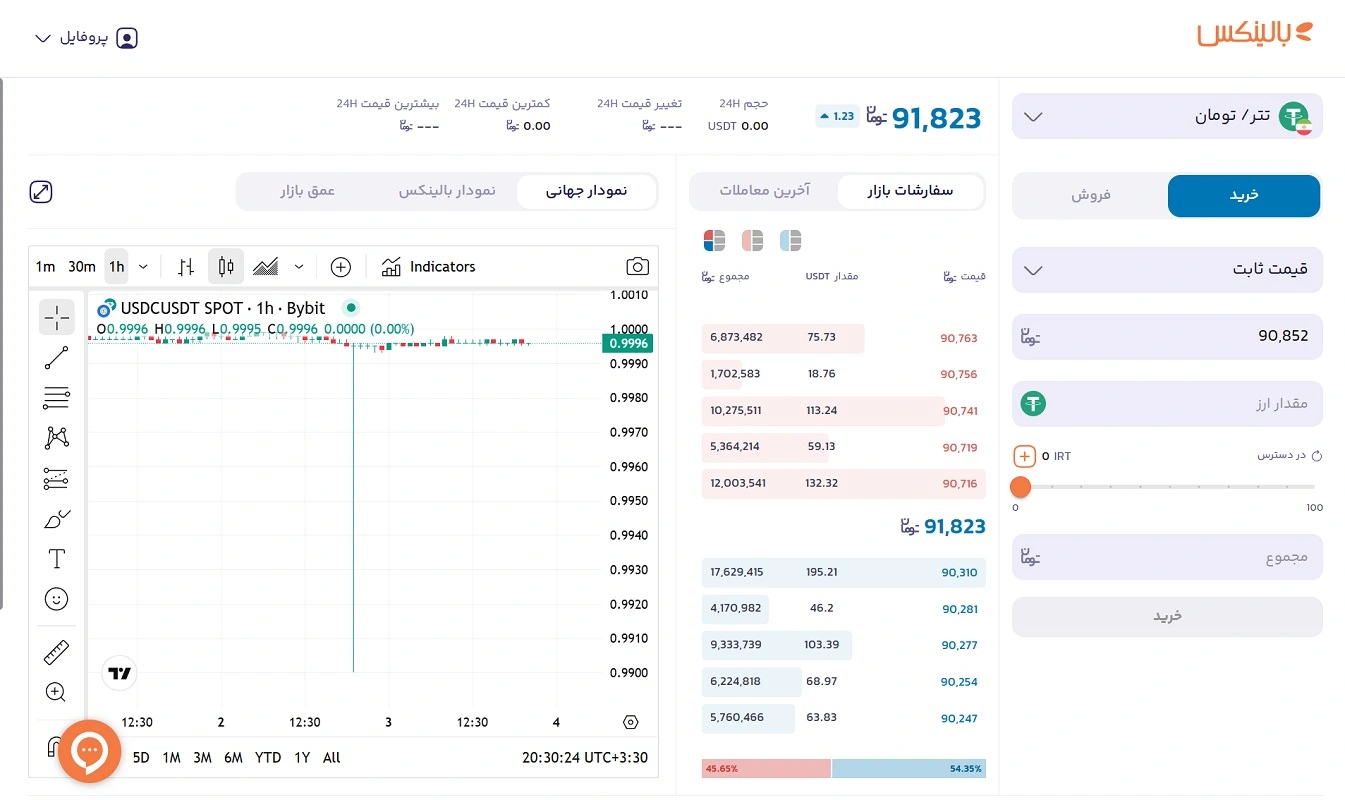1345x800 pixels.
Task: Switch to candles chart style
Action: tap(225, 266)
